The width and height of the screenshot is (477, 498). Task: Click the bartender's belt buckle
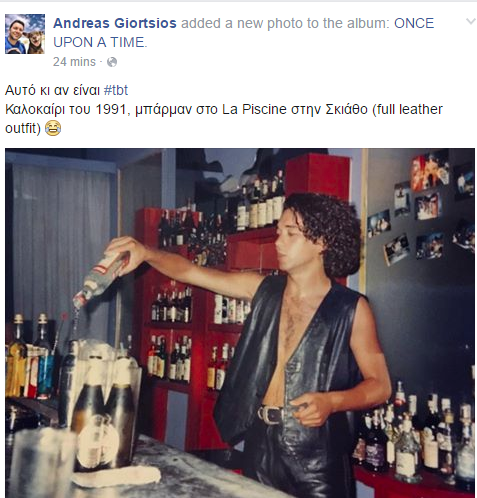pyautogui.click(x=270, y=414)
